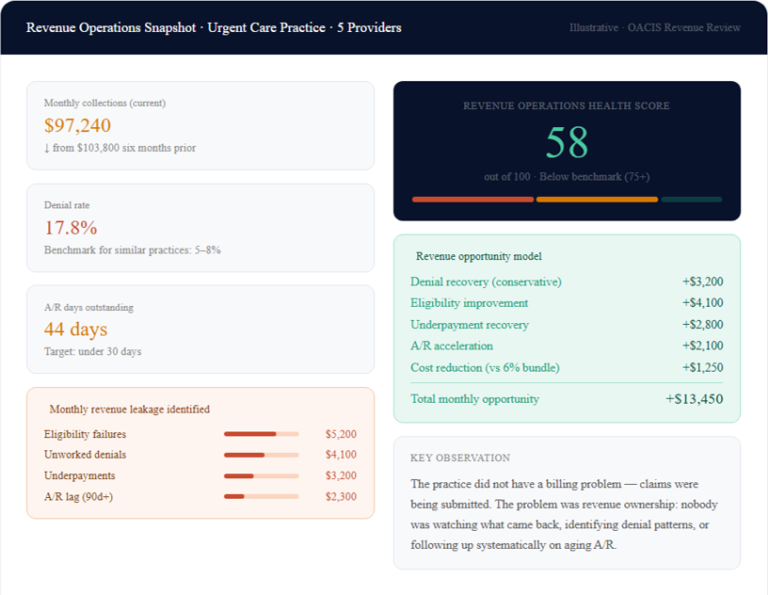Click the 'KEY OBSERVATION' heading
The width and height of the screenshot is (768, 595).
[460, 458]
